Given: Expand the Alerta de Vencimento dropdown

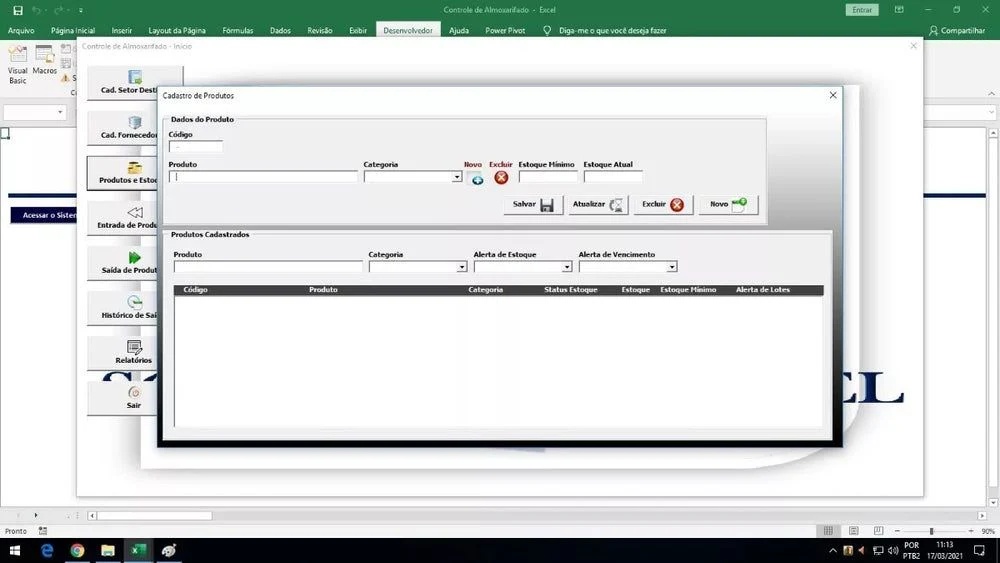Looking at the screenshot, I should coord(672,267).
